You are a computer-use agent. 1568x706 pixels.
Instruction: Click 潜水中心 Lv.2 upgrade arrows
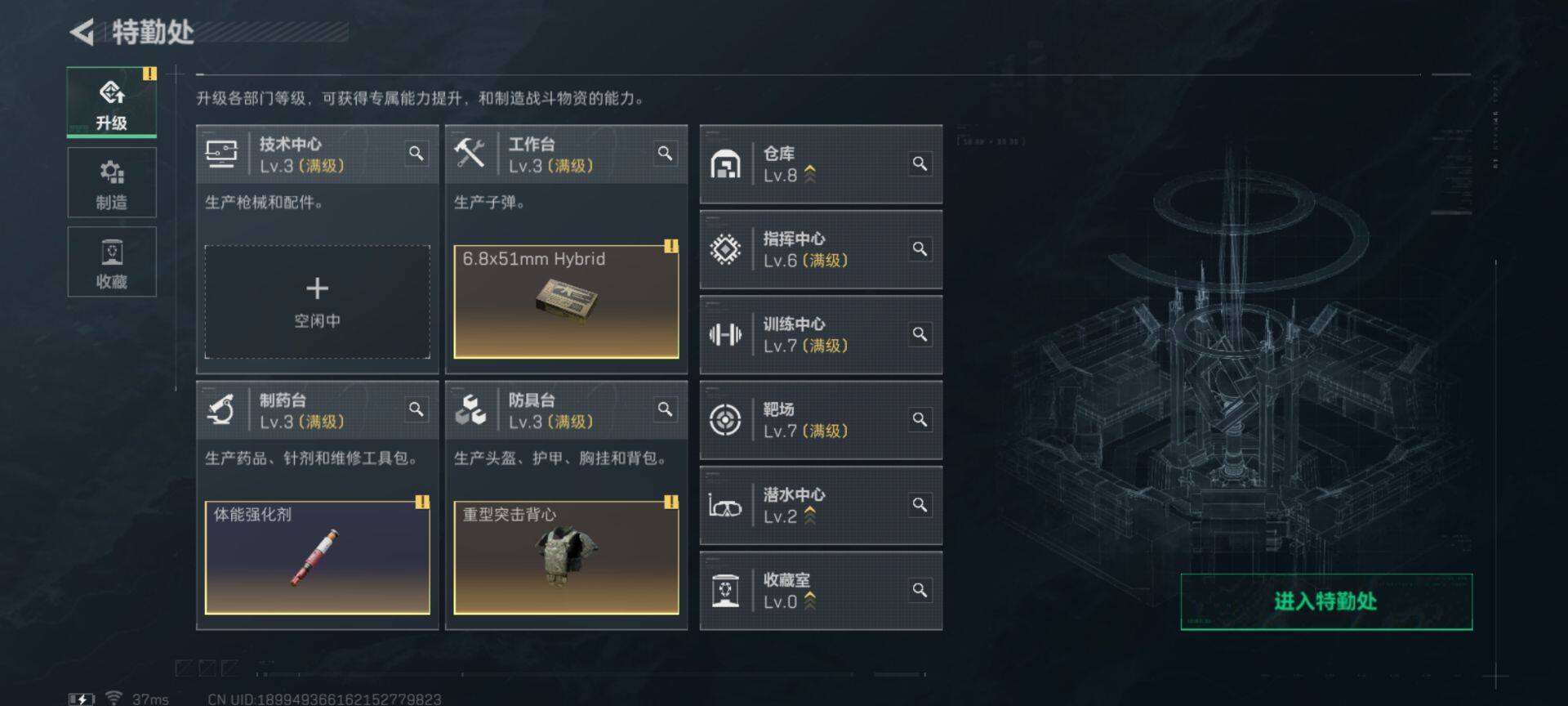810,516
